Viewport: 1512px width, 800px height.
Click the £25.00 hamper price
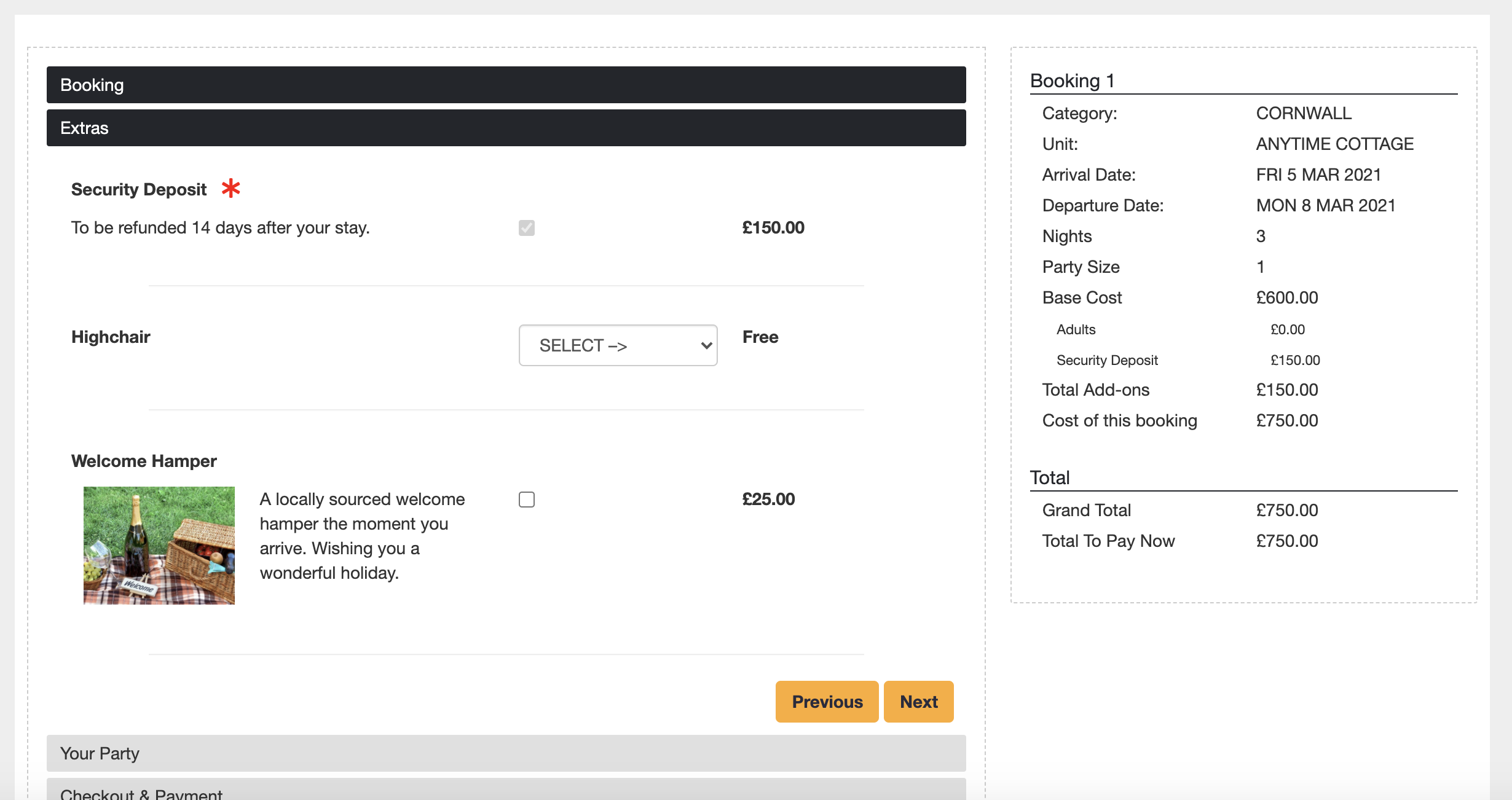click(768, 500)
